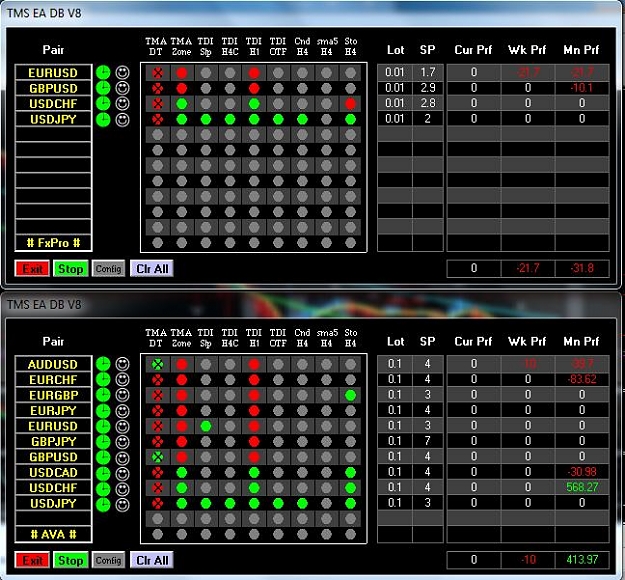Click the red Exit button in AVA panel
Image resolution: width=625 pixels, height=580 pixels.
pyautogui.click(x=32, y=560)
